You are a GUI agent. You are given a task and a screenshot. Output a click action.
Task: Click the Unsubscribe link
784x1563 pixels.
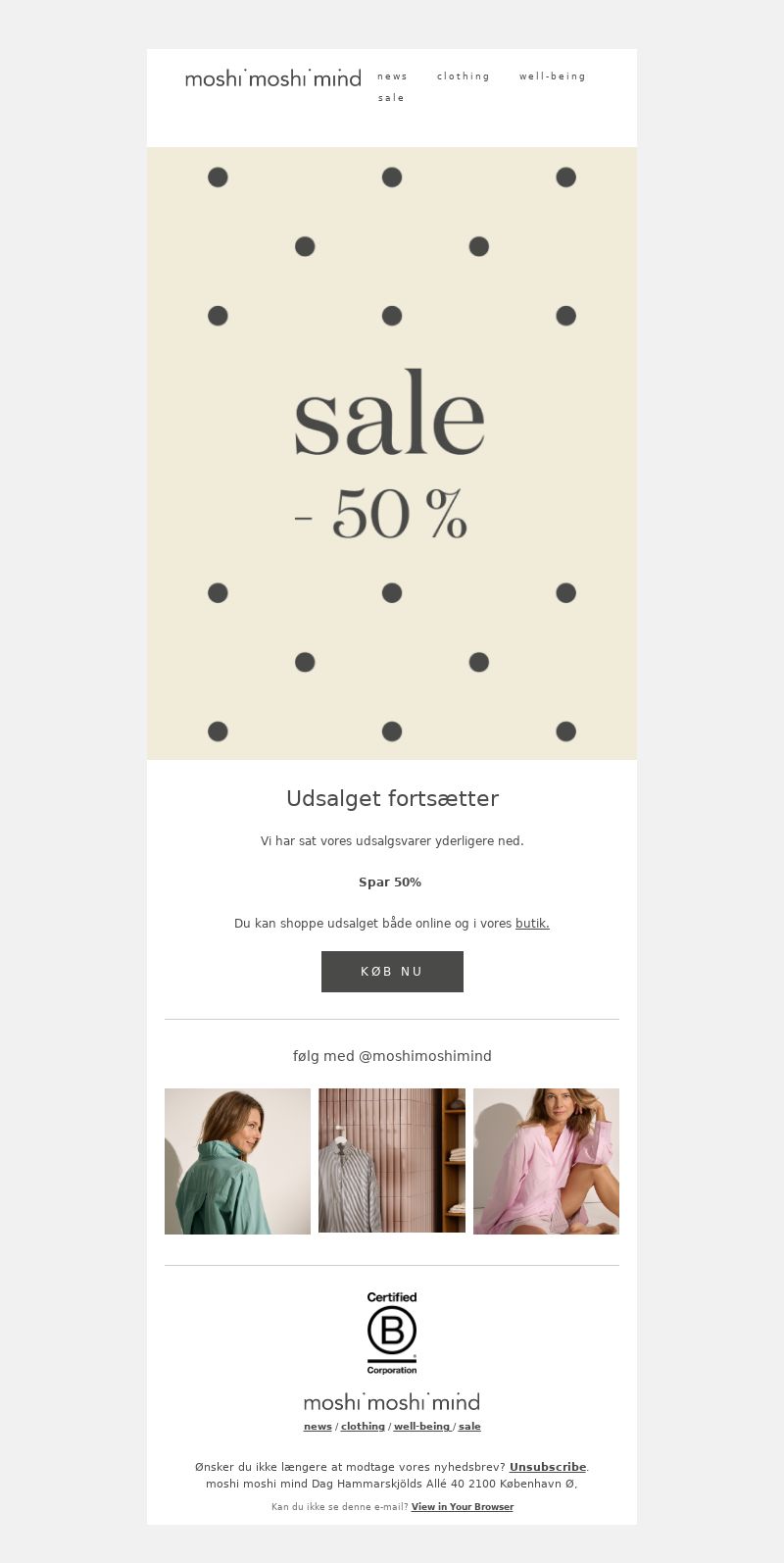(x=548, y=1468)
